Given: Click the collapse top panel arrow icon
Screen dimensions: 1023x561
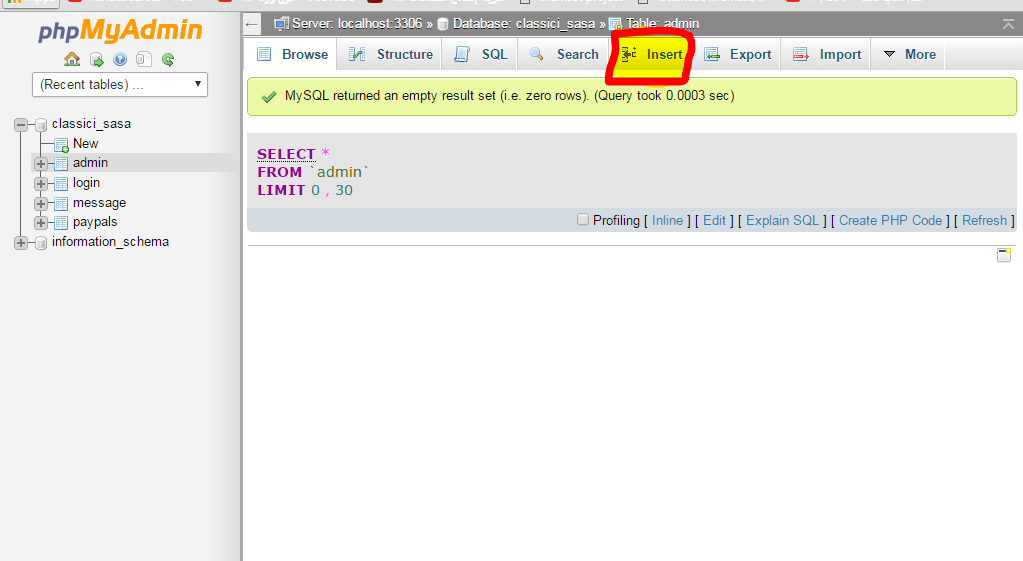Looking at the screenshot, I should 1008,24.
